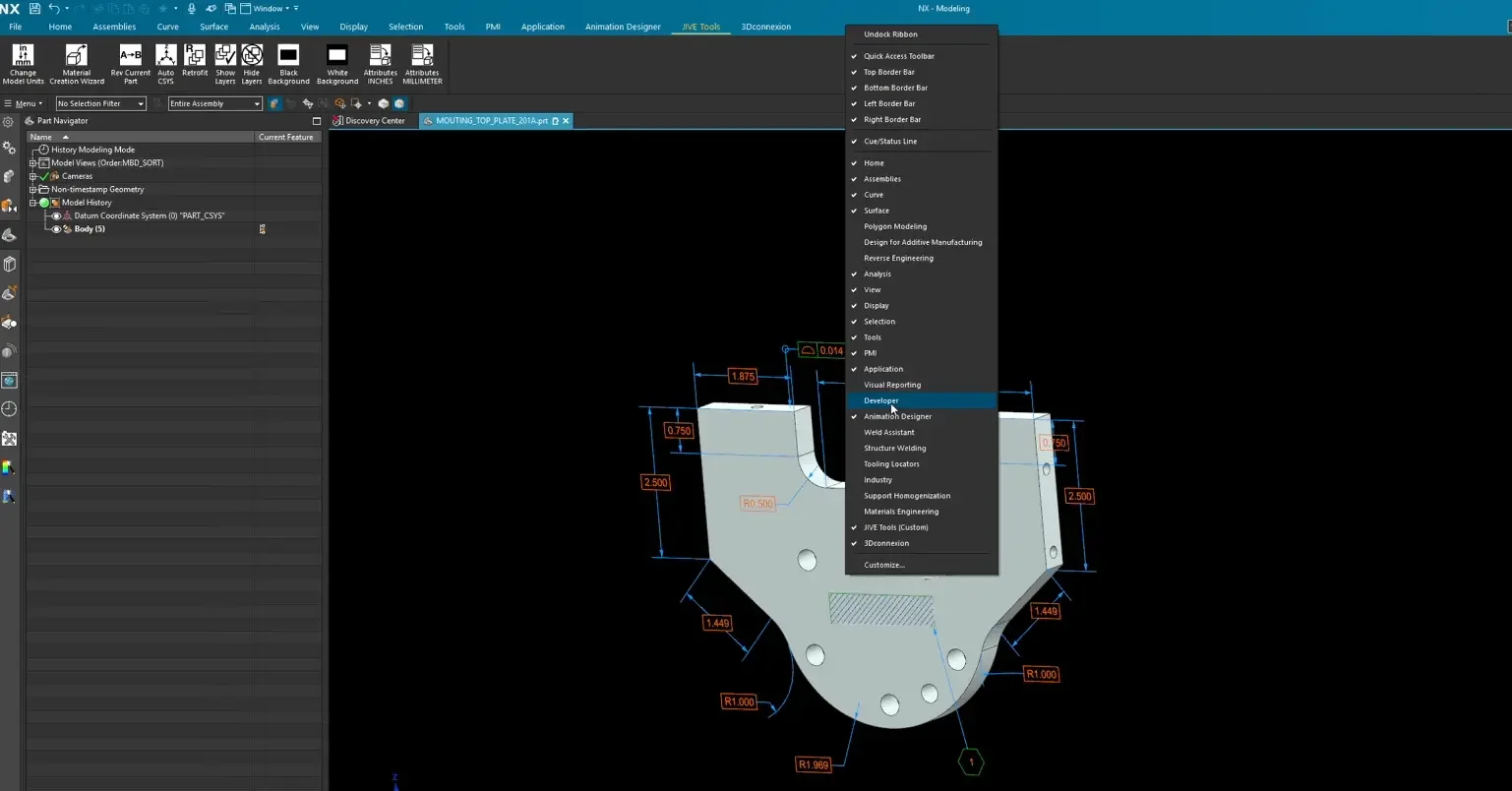Apply the Attributes MILLIMETER tool
This screenshot has height=791, width=1512.
click(x=422, y=64)
